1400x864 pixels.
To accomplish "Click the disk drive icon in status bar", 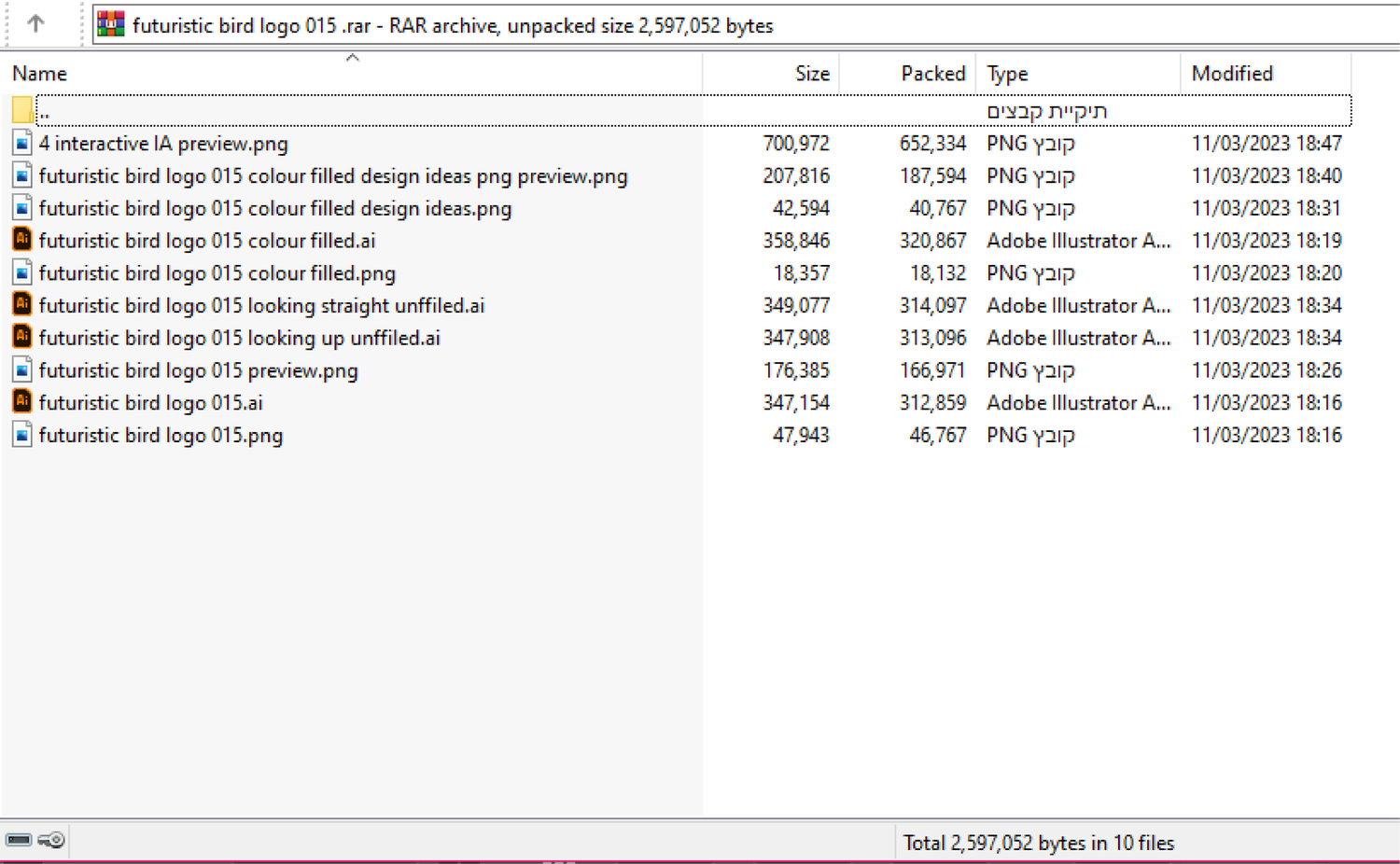I will 19,841.
